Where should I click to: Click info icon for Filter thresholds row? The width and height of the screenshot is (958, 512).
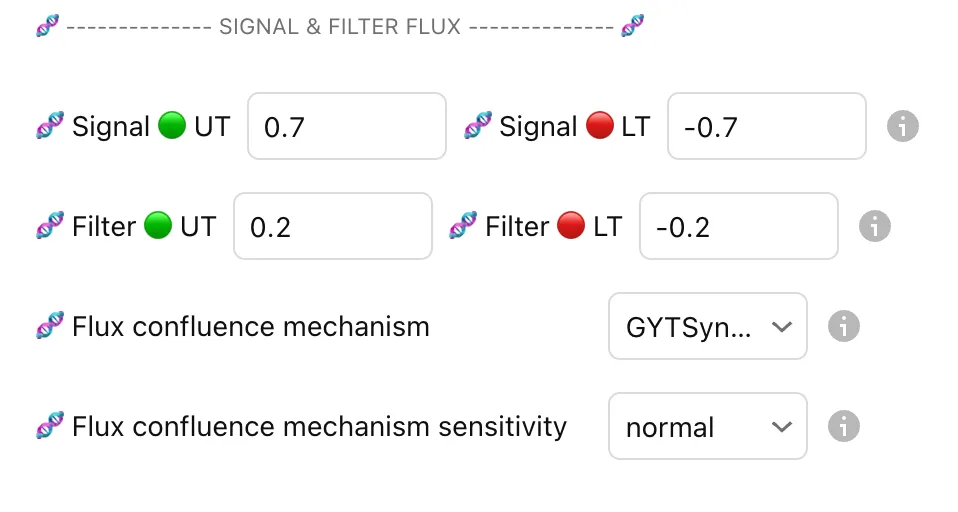coord(874,226)
